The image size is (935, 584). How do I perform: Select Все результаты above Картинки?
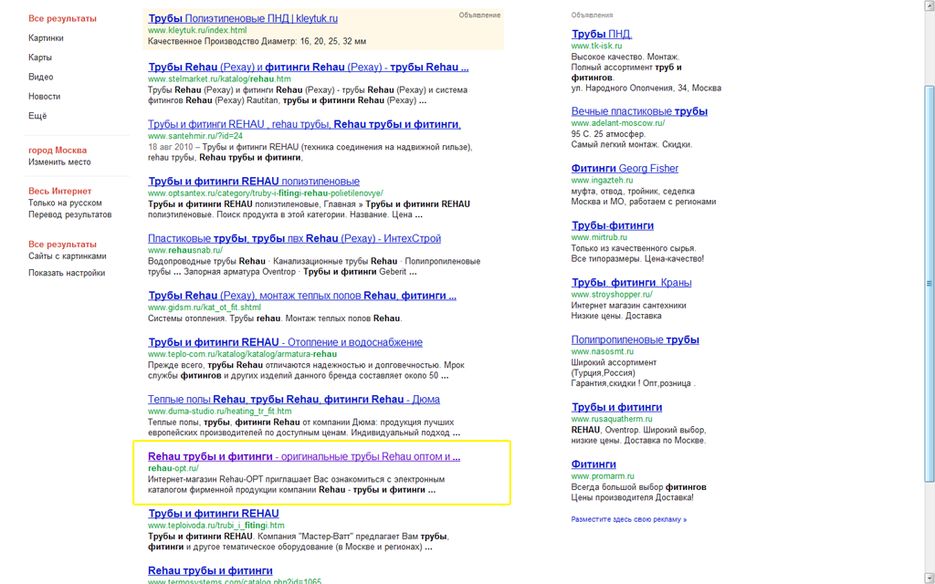(x=62, y=18)
